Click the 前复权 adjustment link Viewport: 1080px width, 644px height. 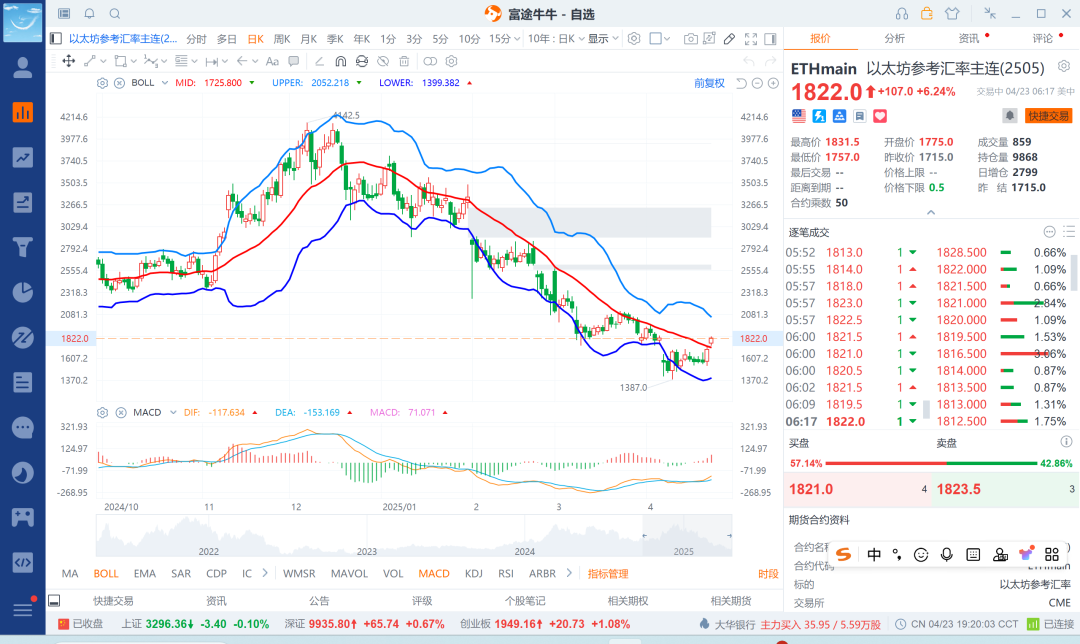tap(709, 83)
